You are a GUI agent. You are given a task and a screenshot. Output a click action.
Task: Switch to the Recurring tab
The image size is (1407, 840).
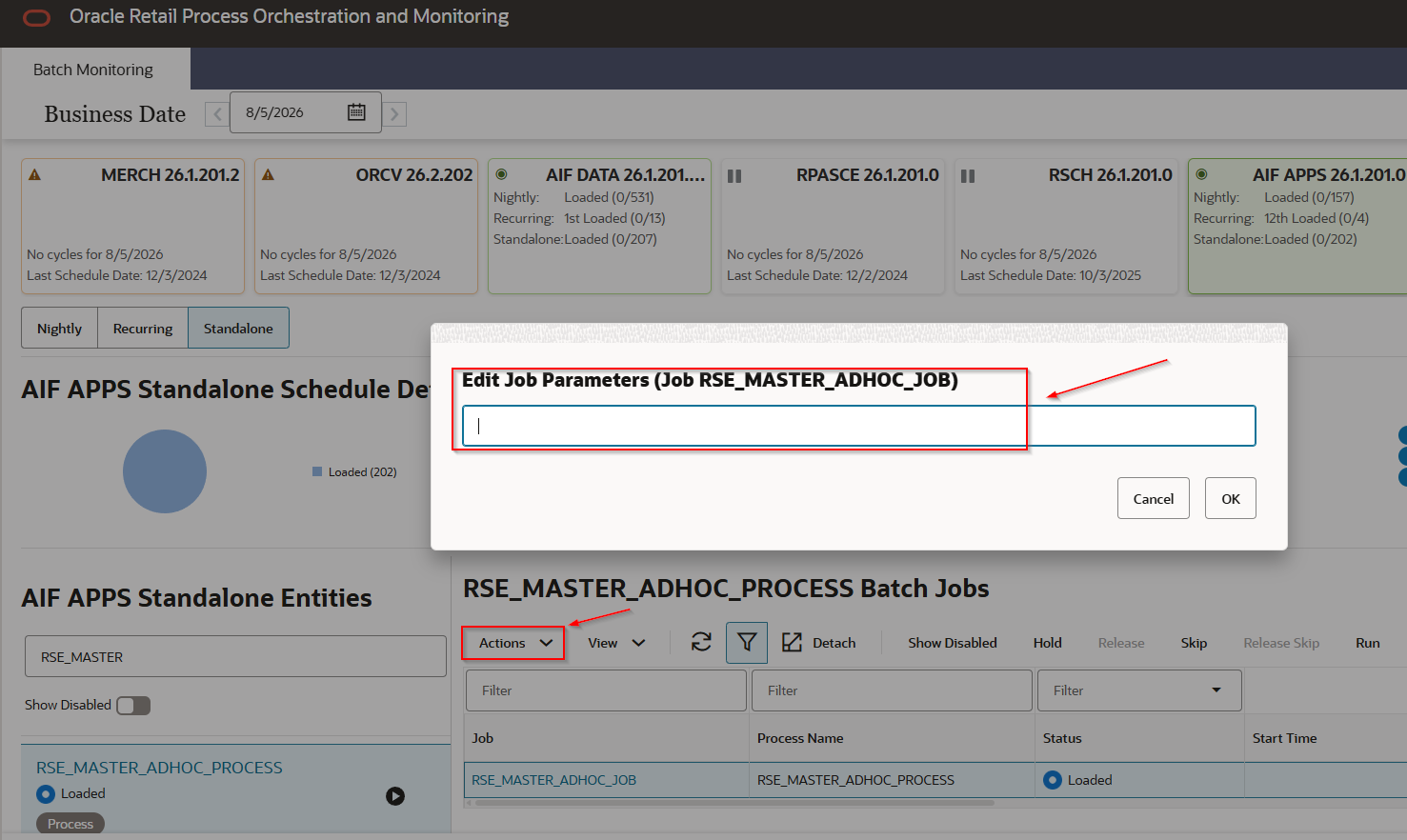143,329
